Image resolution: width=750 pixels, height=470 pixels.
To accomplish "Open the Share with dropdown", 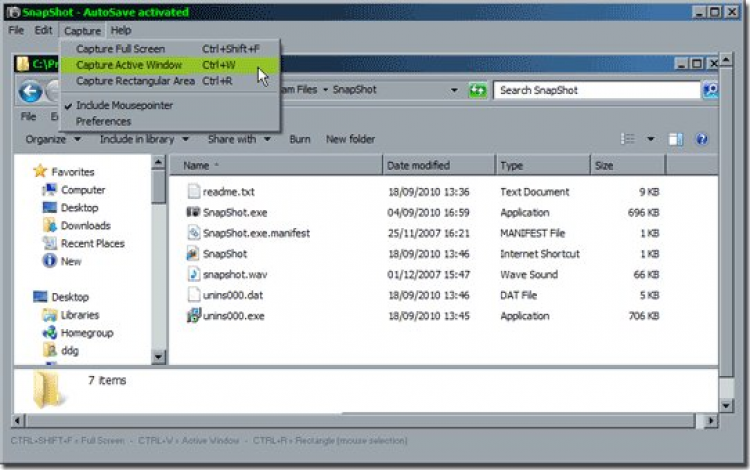I will tap(239, 139).
